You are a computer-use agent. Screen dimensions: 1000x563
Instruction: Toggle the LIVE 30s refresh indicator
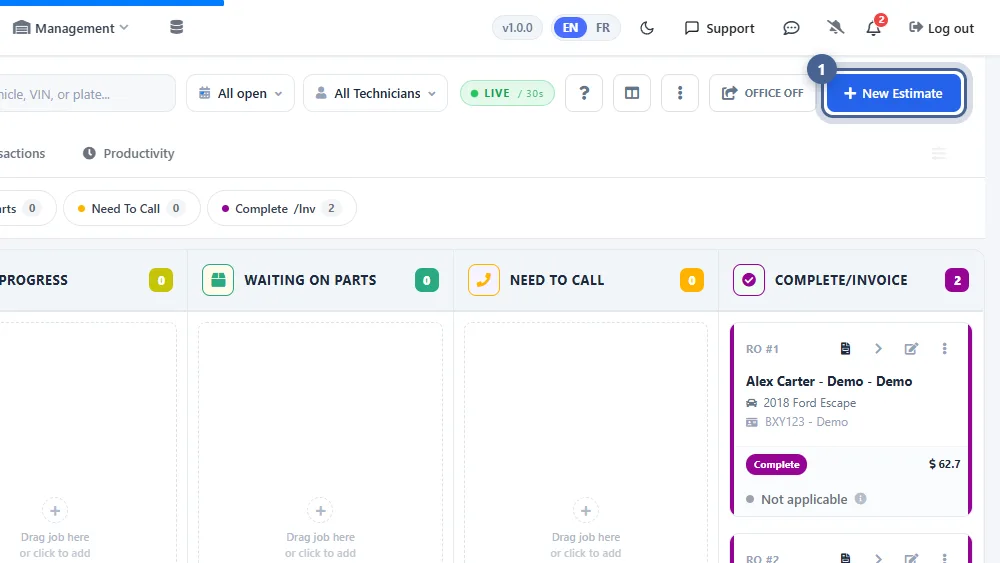tap(507, 93)
